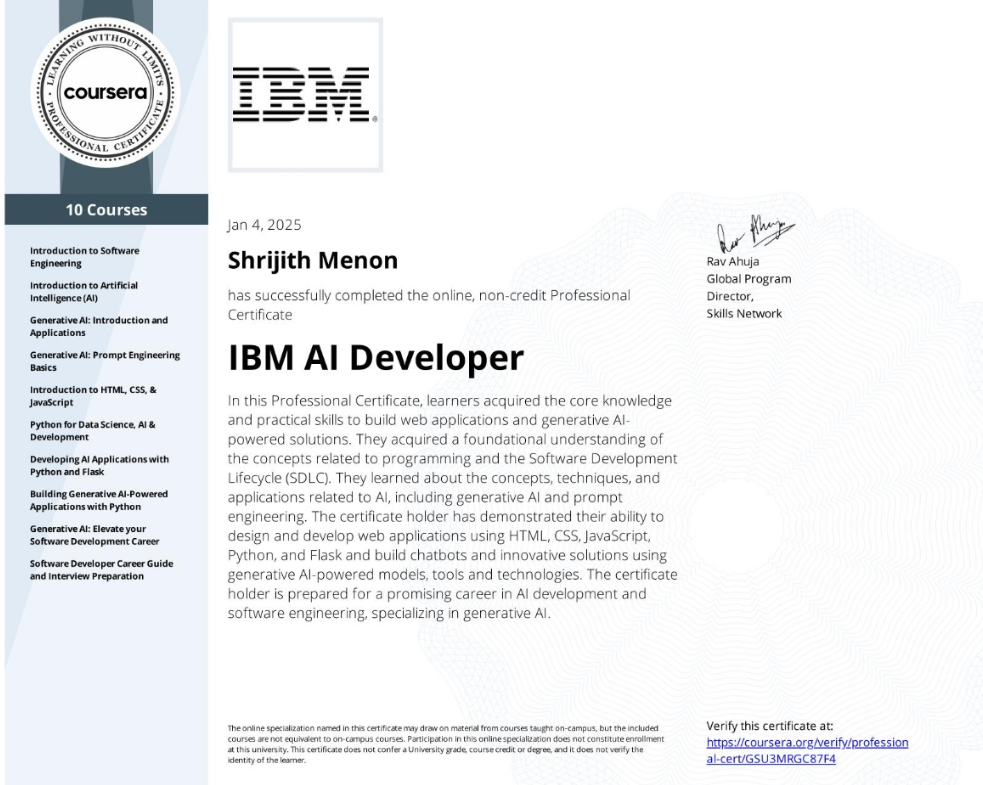Select "Python for Data Science, AI & Development"
983x785 pixels.
pos(93,431)
